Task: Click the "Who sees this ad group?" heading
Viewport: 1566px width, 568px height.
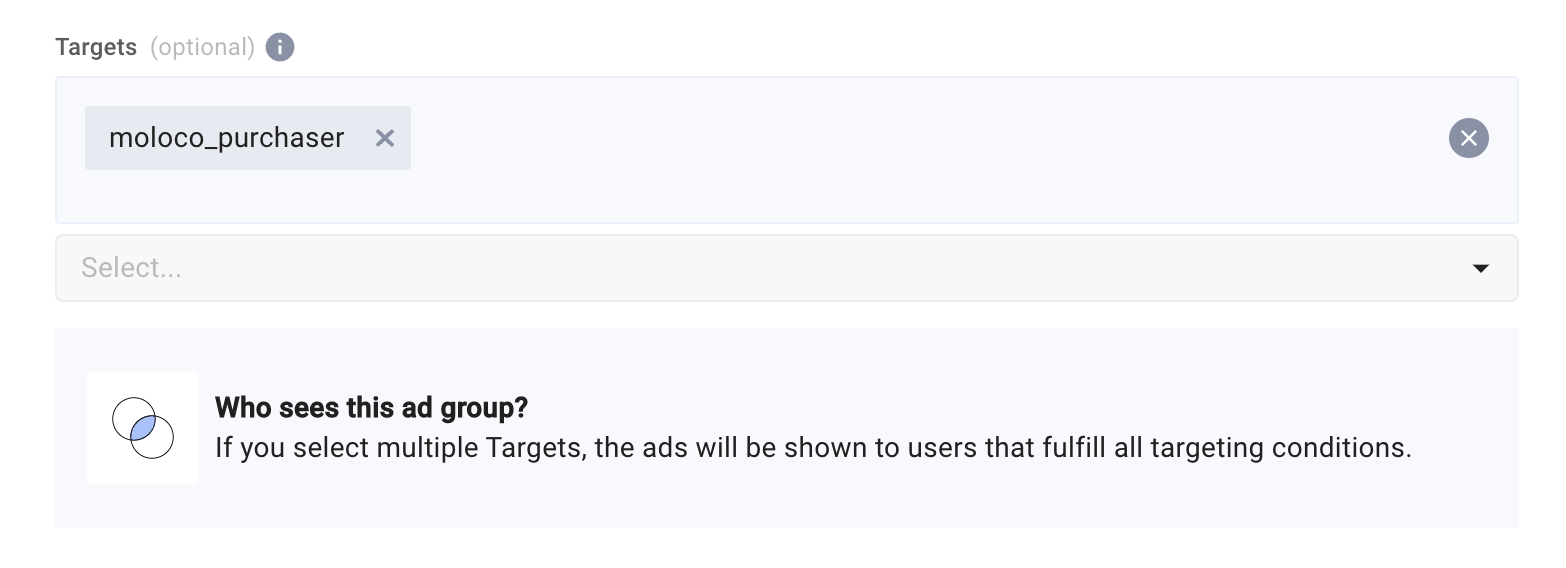Action: (x=371, y=408)
